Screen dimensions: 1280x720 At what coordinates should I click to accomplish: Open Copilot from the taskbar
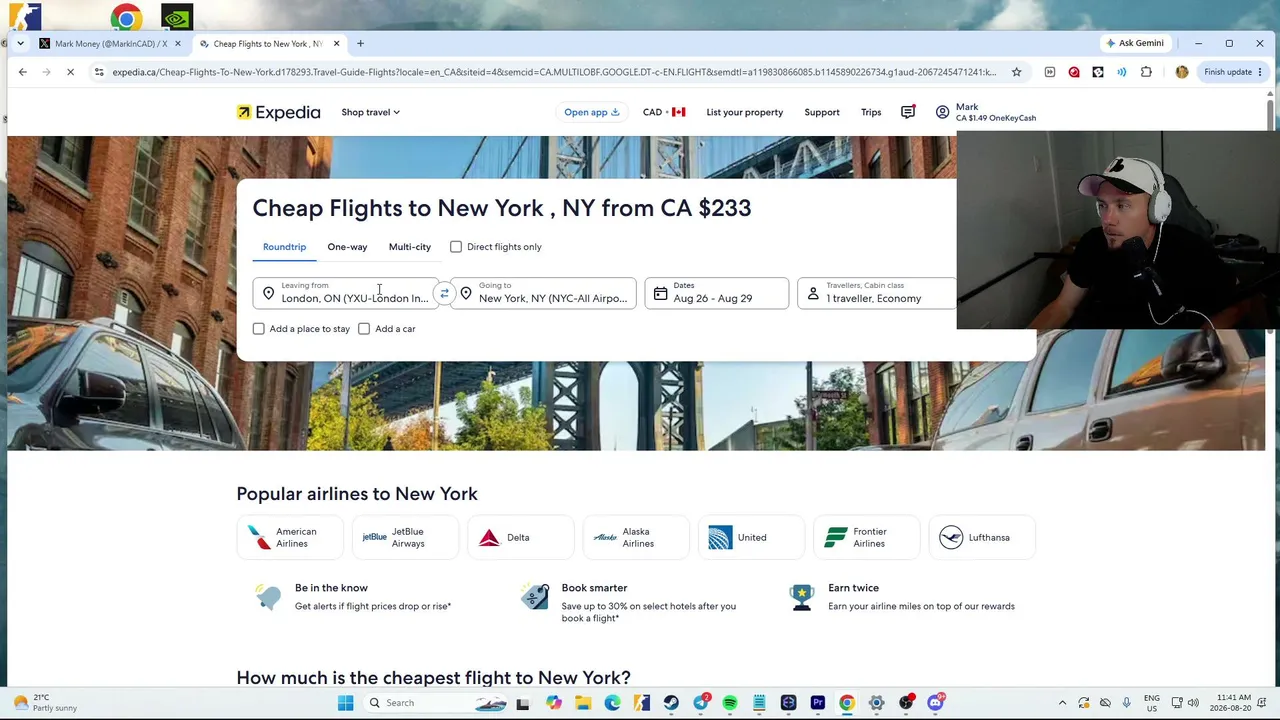coord(553,703)
